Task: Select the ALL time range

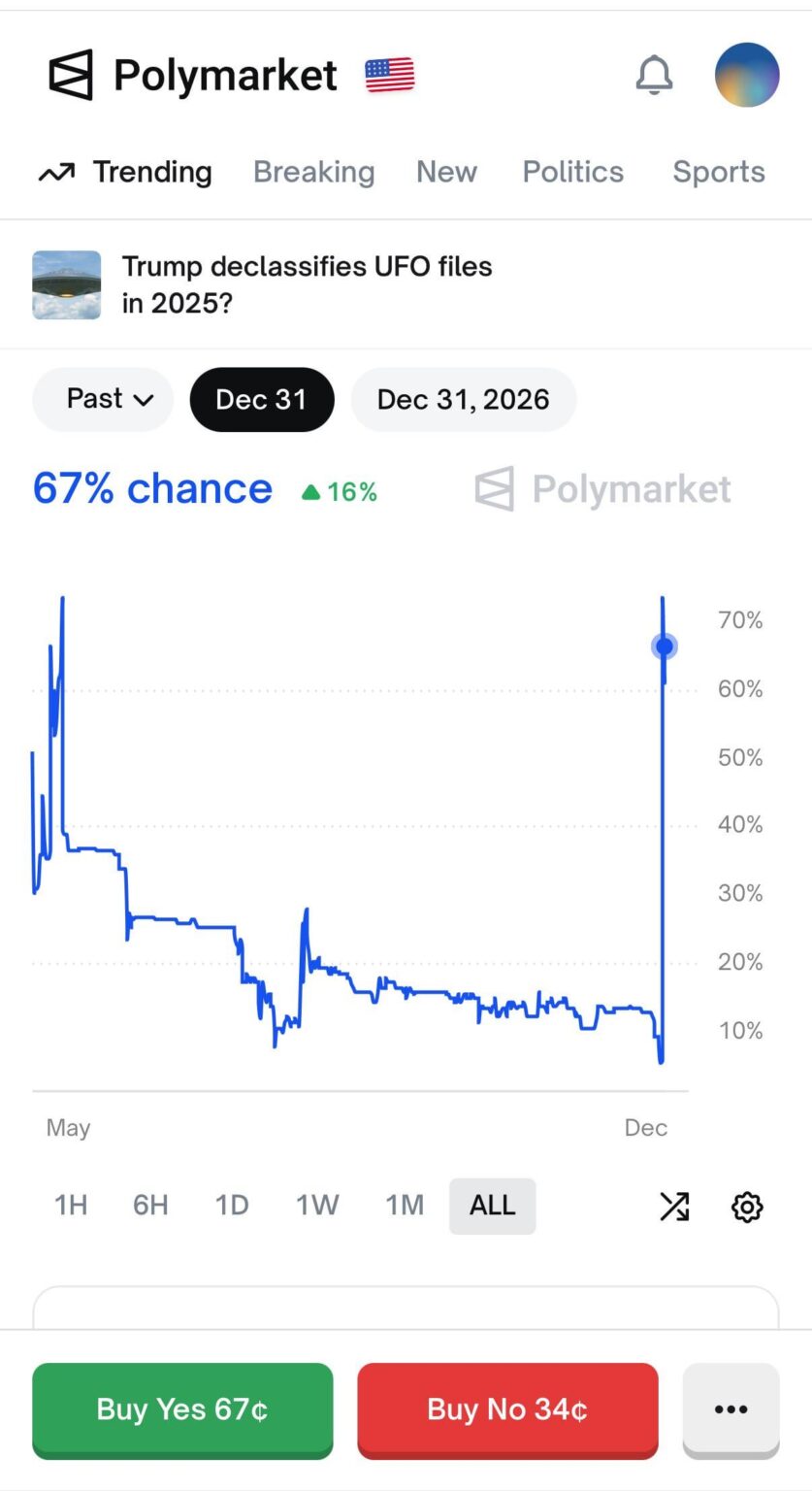Action: 492,1206
